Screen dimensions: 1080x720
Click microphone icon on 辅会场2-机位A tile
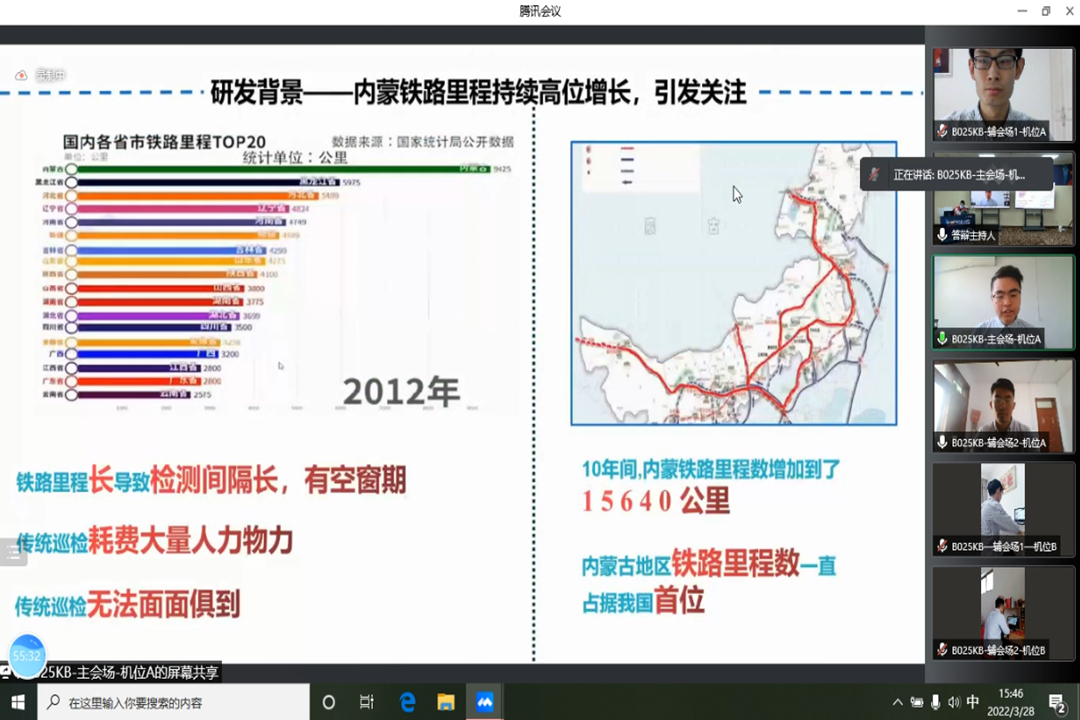tap(942, 442)
